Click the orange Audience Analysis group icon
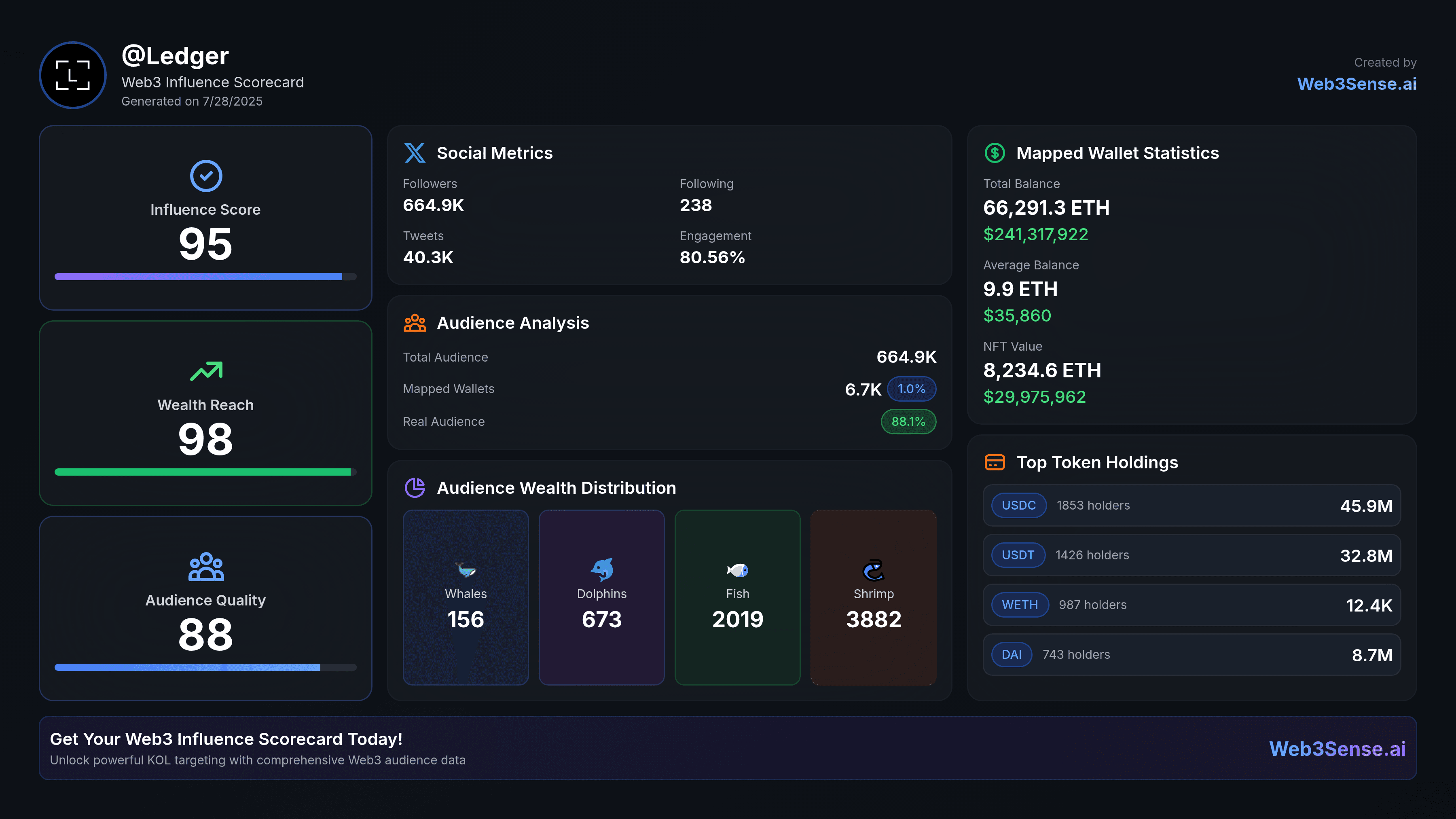 (414, 323)
